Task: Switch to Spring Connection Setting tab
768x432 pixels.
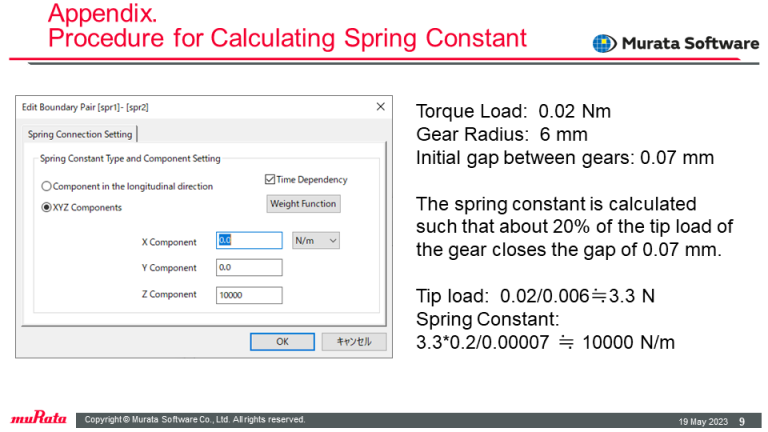Action: click(x=76, y=134)
